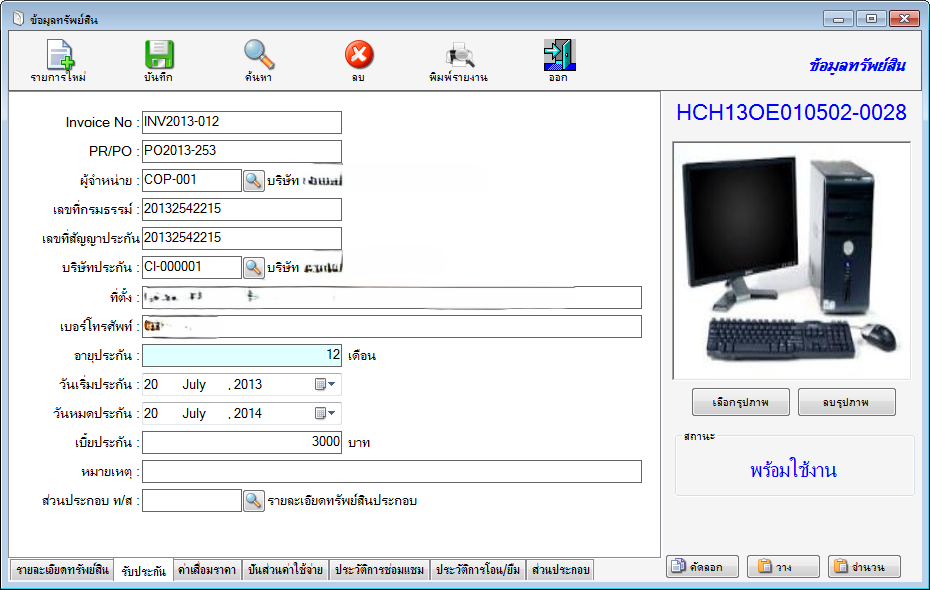Screen dimensions: 930x590
Task: Focus the Invoice No field
Action: tap(242, 122)
